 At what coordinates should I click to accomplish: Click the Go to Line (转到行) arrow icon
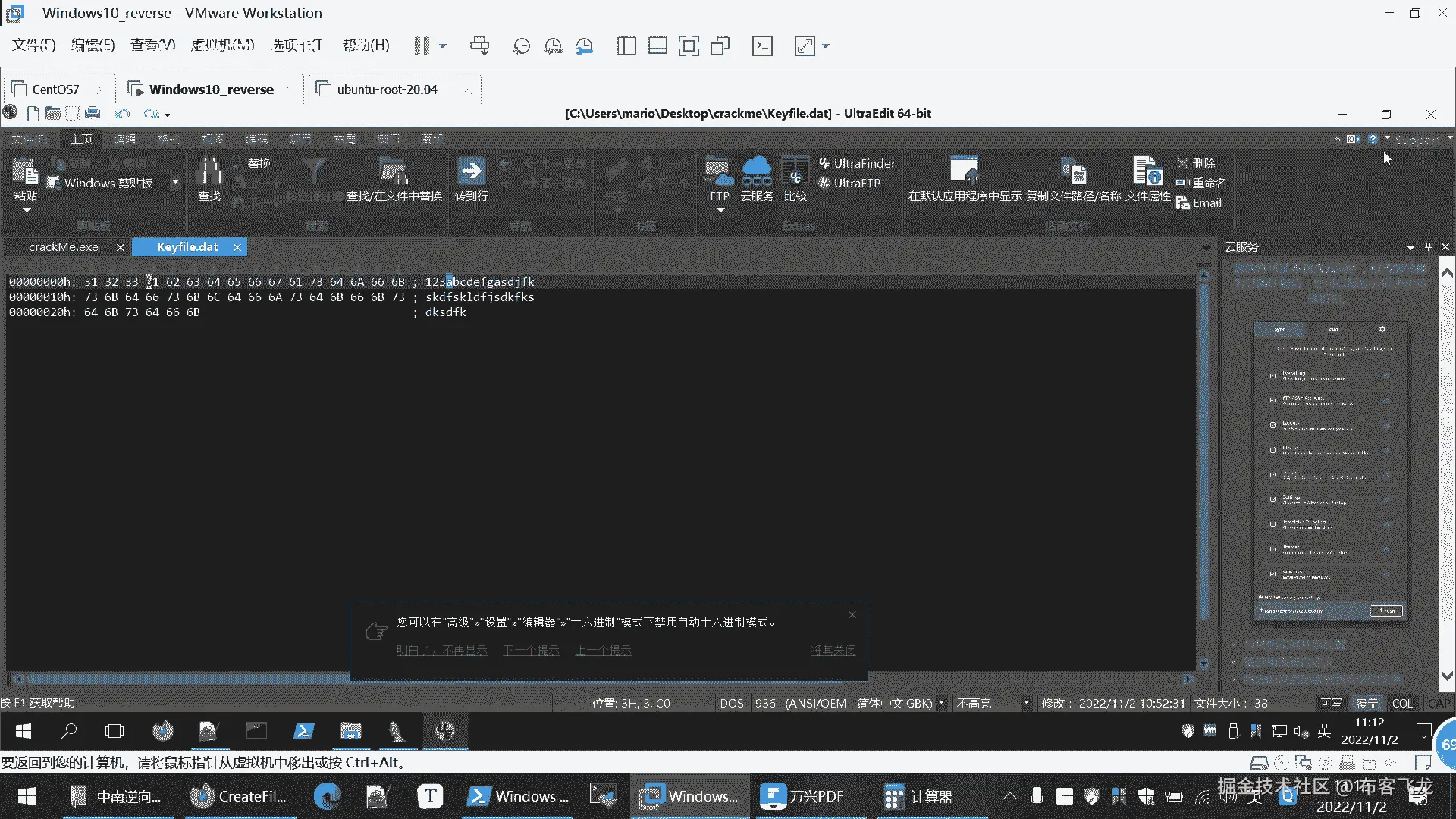click(x=471, y=171)
